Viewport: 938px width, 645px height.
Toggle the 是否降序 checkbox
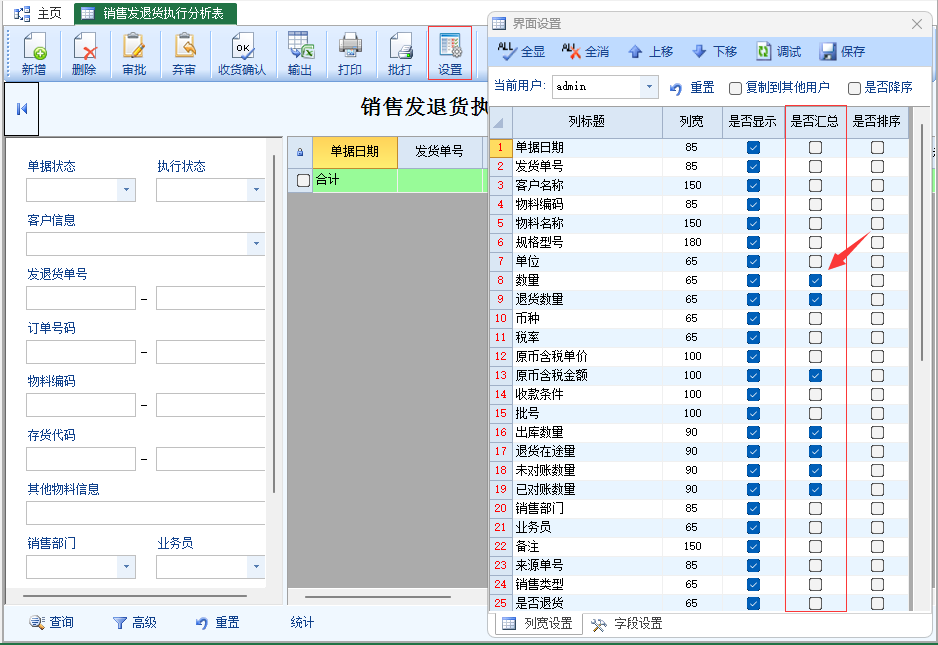point(854,88)
